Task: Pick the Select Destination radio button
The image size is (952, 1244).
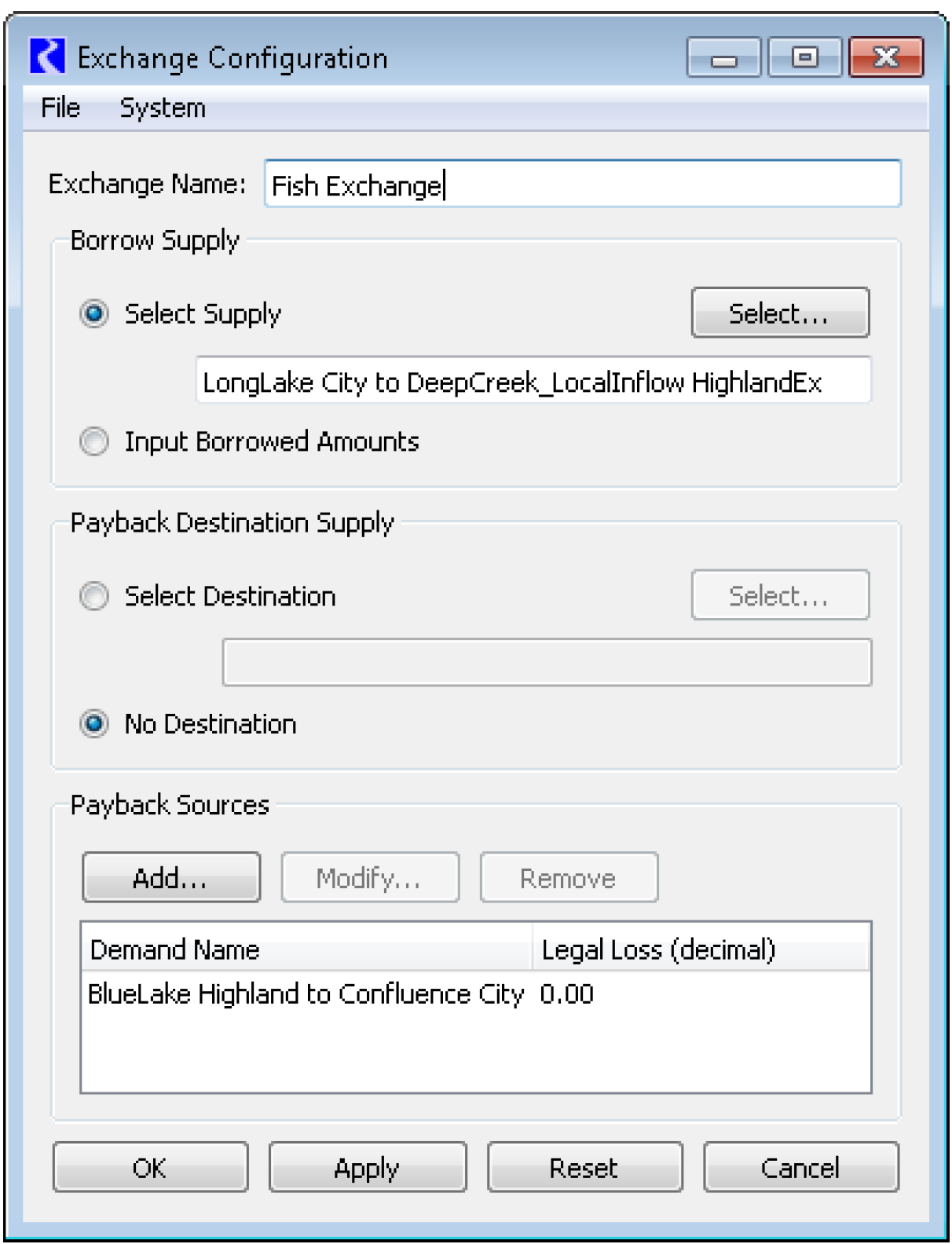Action: pyautogui.click(x=94, y=597)
